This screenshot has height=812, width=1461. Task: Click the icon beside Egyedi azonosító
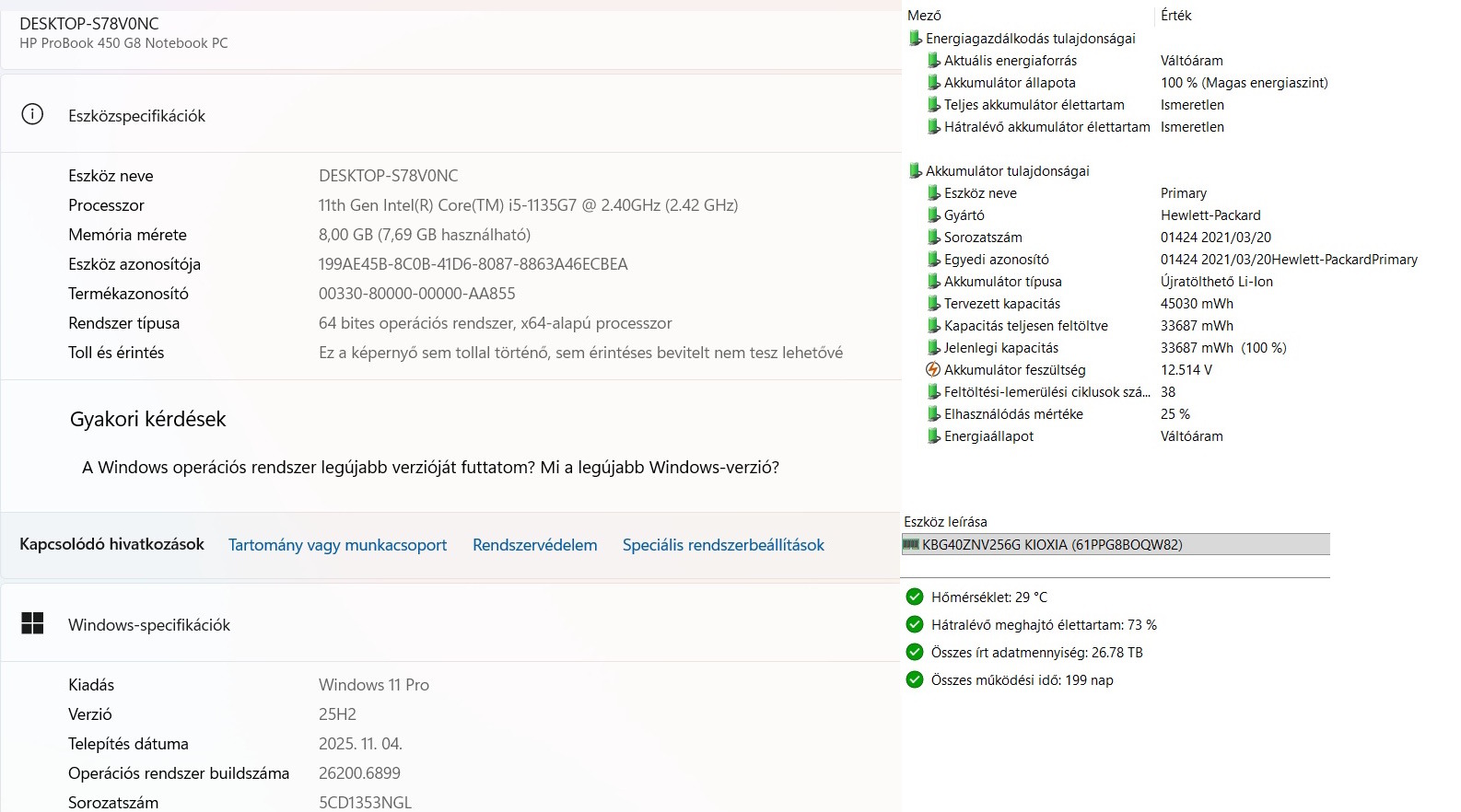pyautogui.click(x=933, y=260)
